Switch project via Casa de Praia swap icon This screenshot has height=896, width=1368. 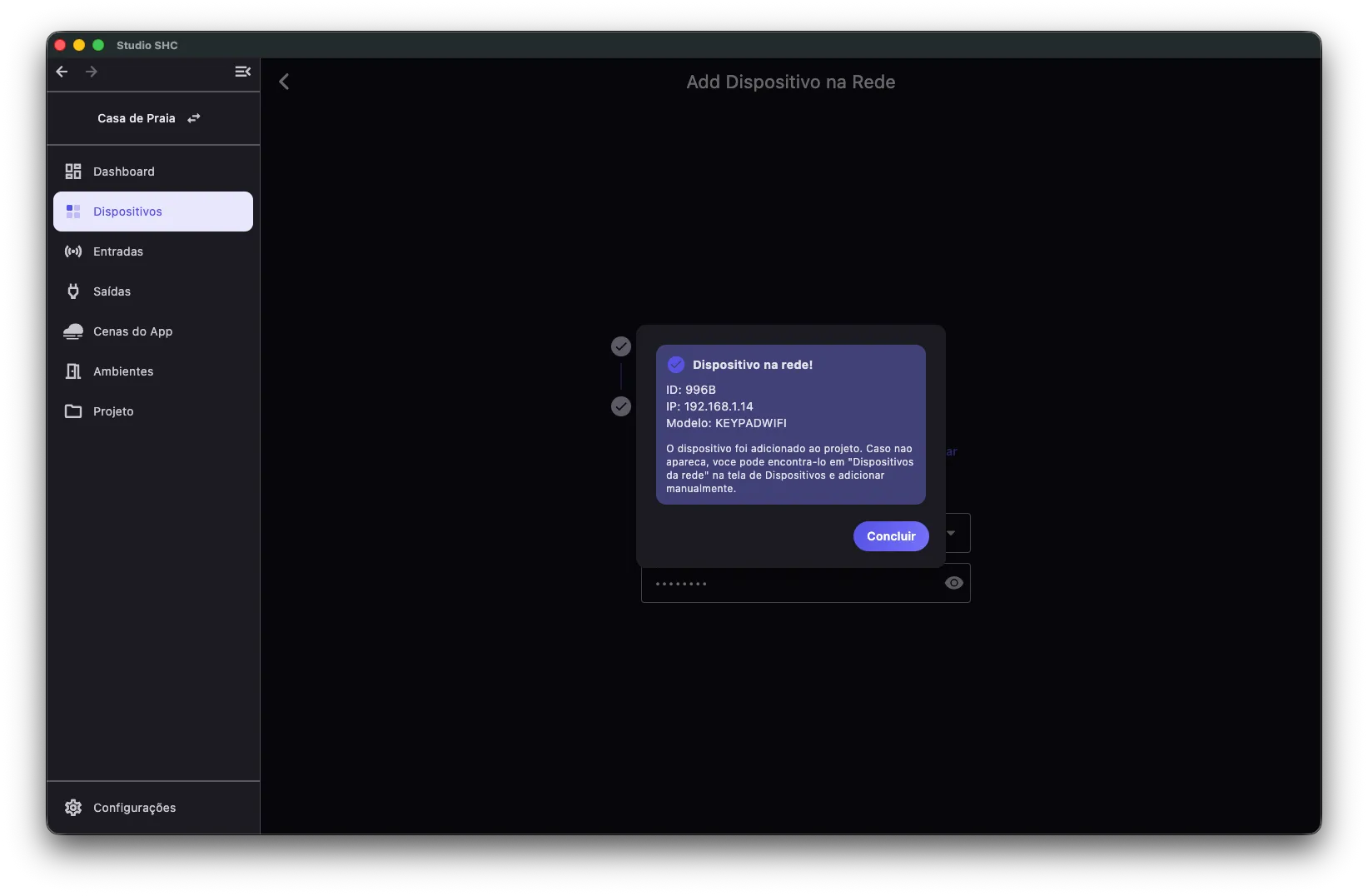[194, 118]
